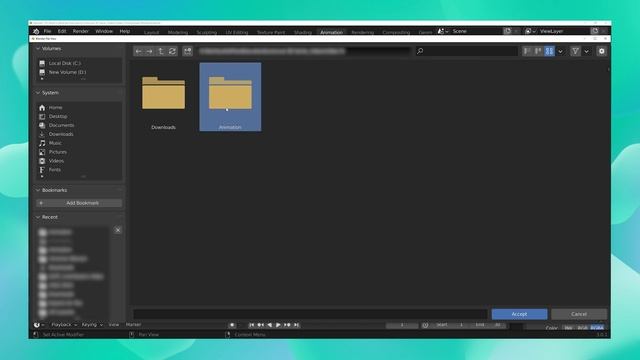The height and width of the screenshot is (360, 640).
Task: Switch to horizontal list display mode
Action: [x=538, y=51]
